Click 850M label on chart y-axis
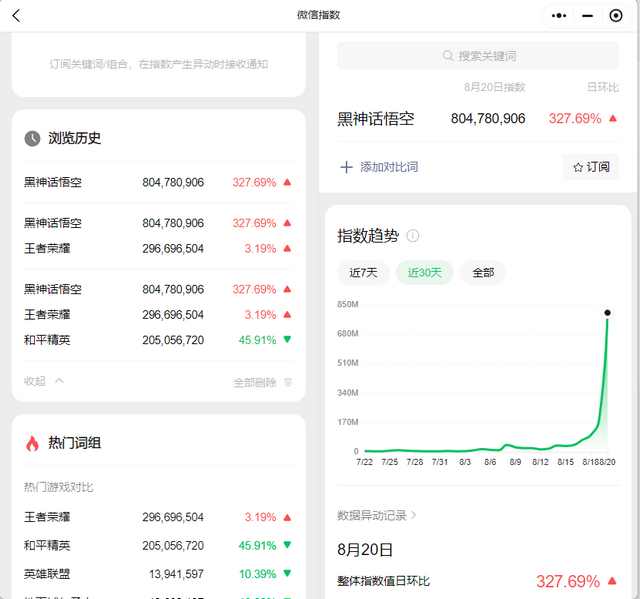This screenshot has height=599, width=640. click(x=348, y=304)
